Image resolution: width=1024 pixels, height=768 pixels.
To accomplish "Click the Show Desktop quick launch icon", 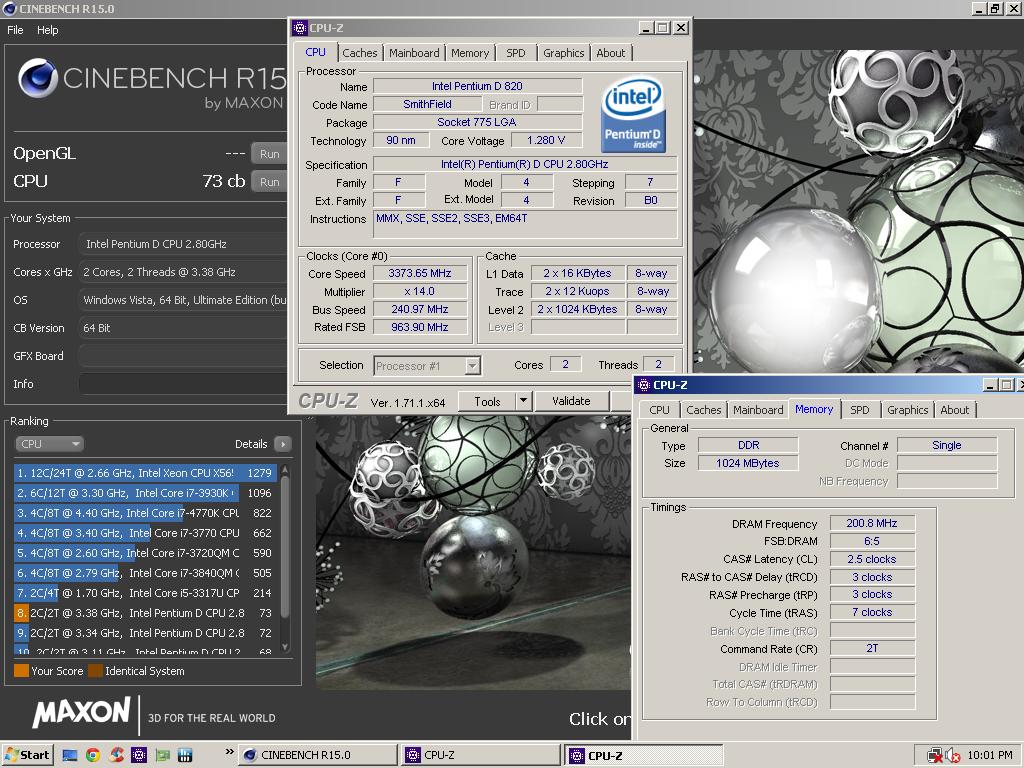I will pos(69,756).
